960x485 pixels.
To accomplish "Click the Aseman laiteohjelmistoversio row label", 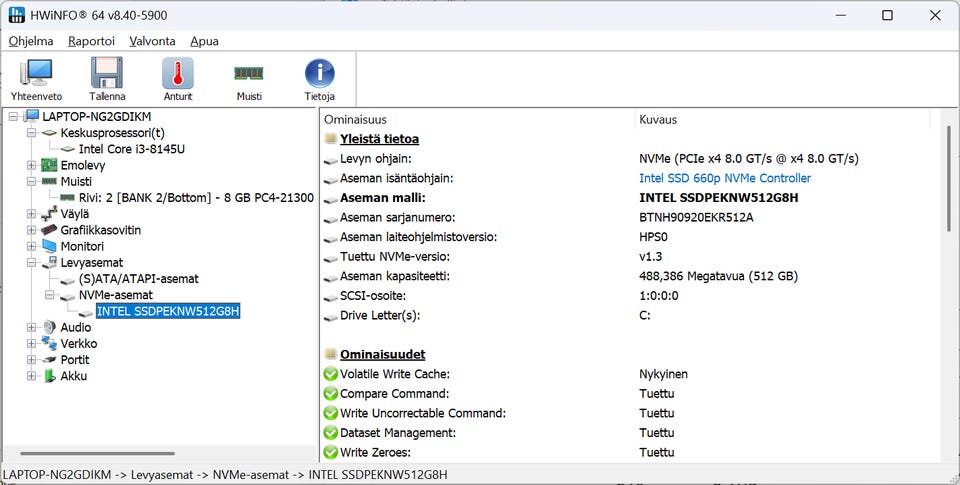I will point(419,237).
